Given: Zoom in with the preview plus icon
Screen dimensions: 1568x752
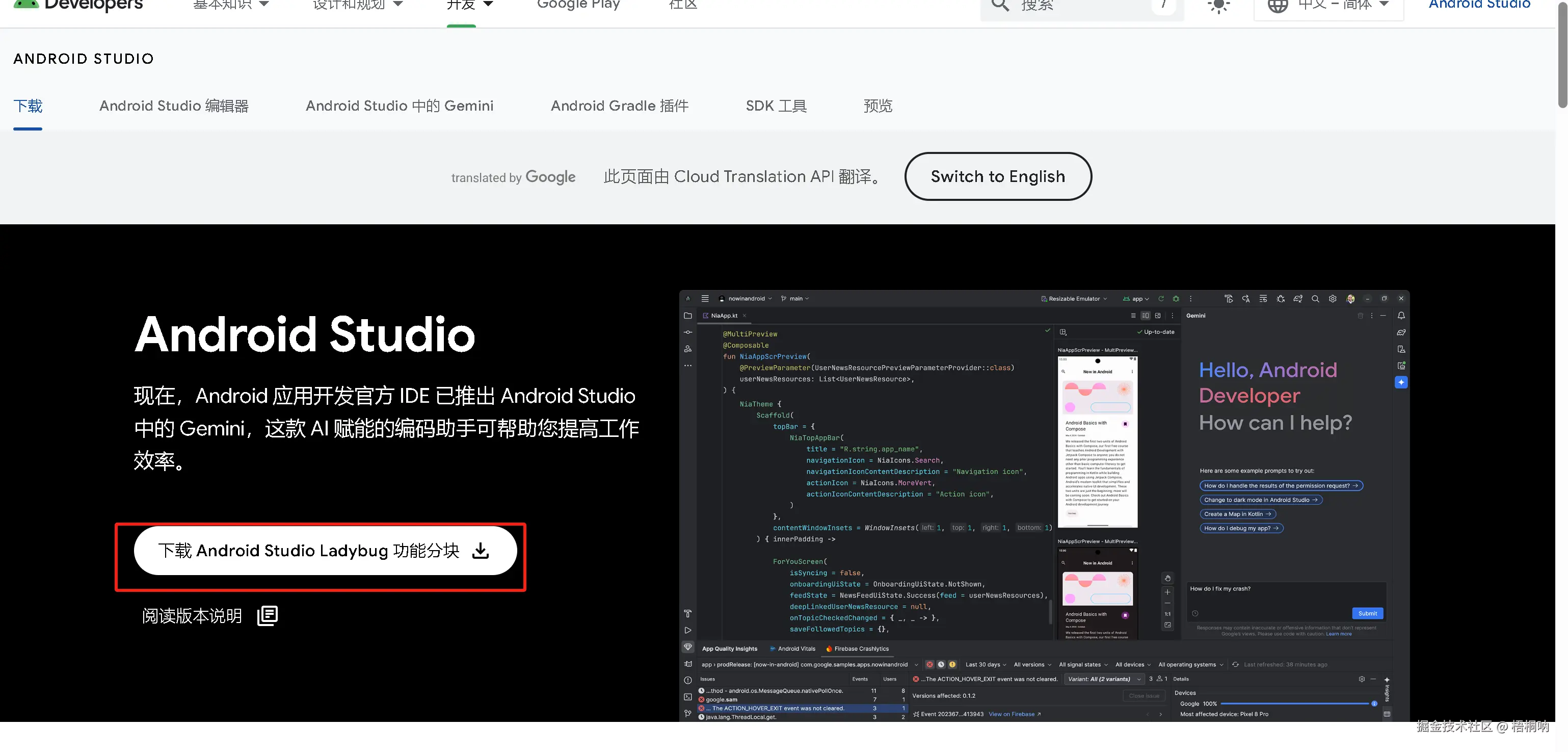Looking at the screenshot, I should [1167, 592].
